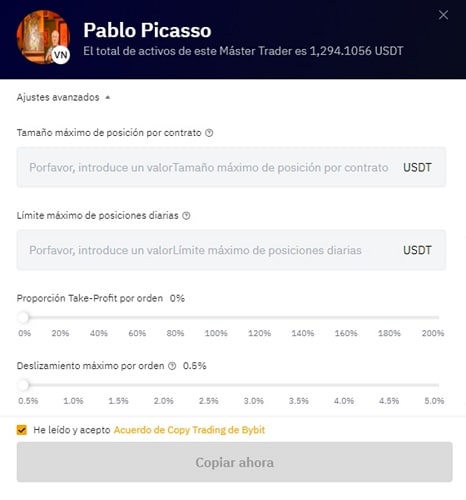Click the Deslizamiento máximo slider handle
The height and width of the screenshot is (500, 466).
pos(24,385)
